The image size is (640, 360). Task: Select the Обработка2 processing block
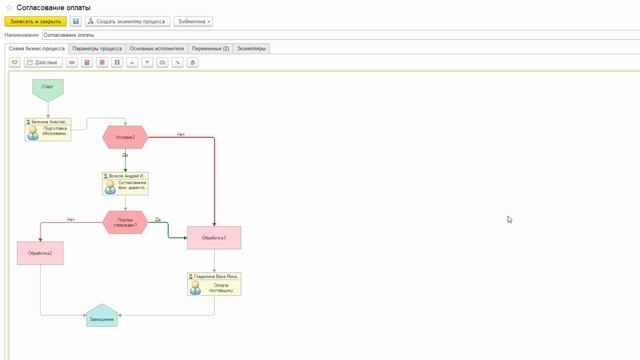click(40, 253)
